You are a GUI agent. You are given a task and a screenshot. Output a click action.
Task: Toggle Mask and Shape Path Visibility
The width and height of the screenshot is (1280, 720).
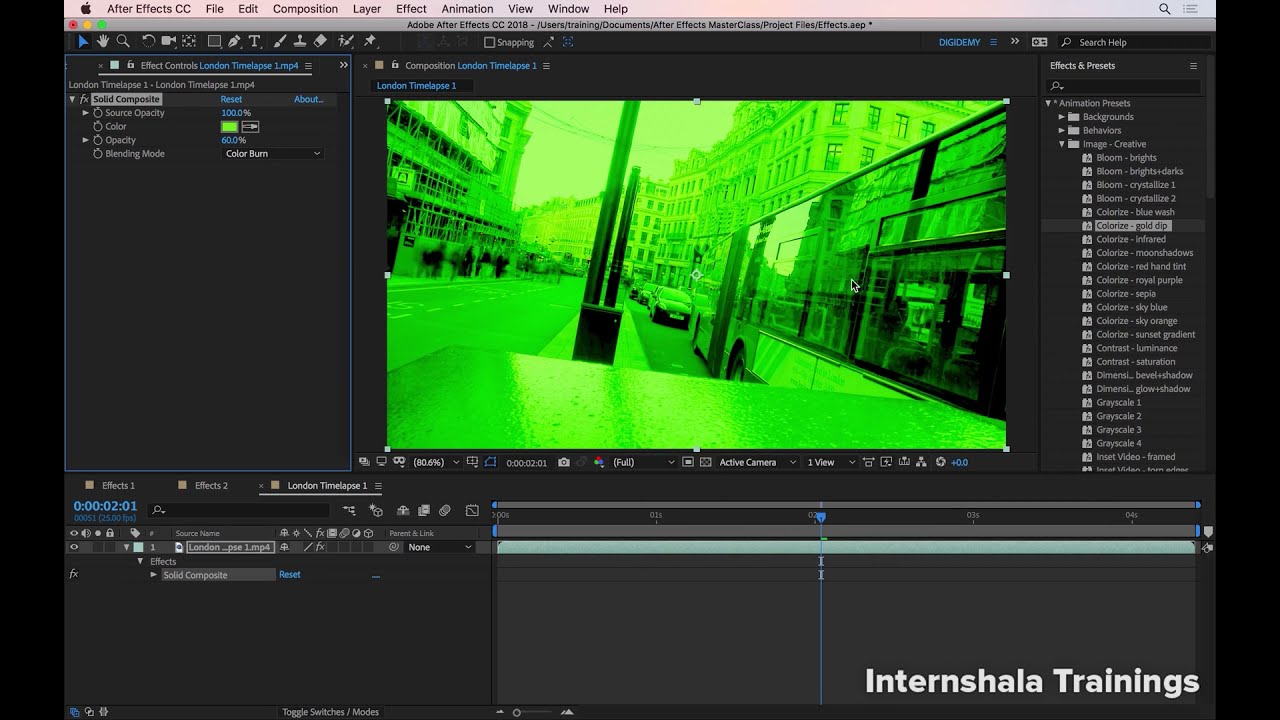click(x=490, y=462)
